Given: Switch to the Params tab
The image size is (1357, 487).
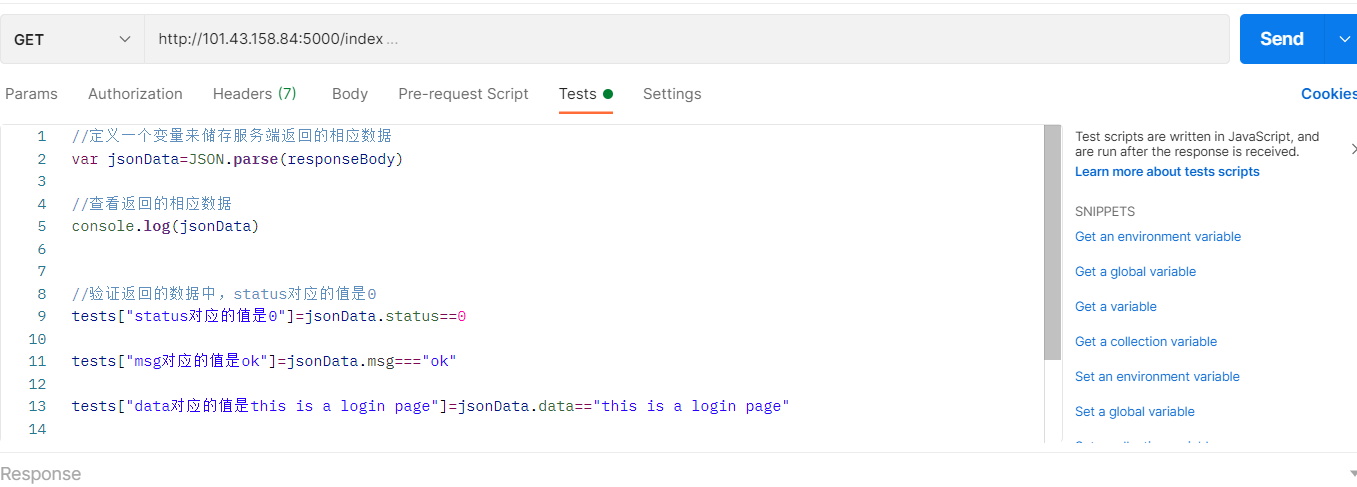Looking at the screenshot, I should coord(31,94).
